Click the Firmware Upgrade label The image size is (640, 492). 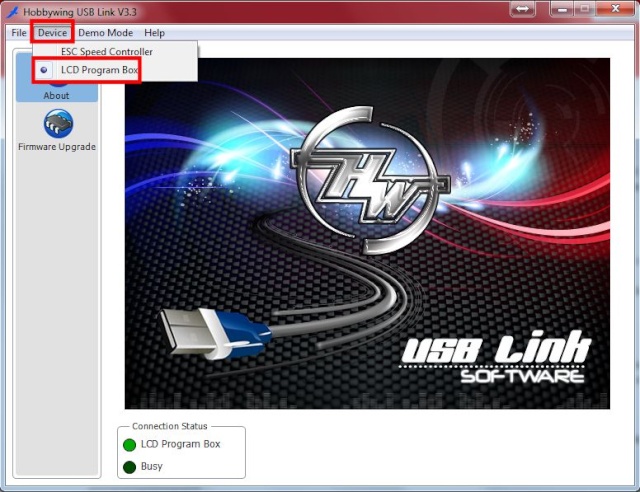click(x=57, y=147)
